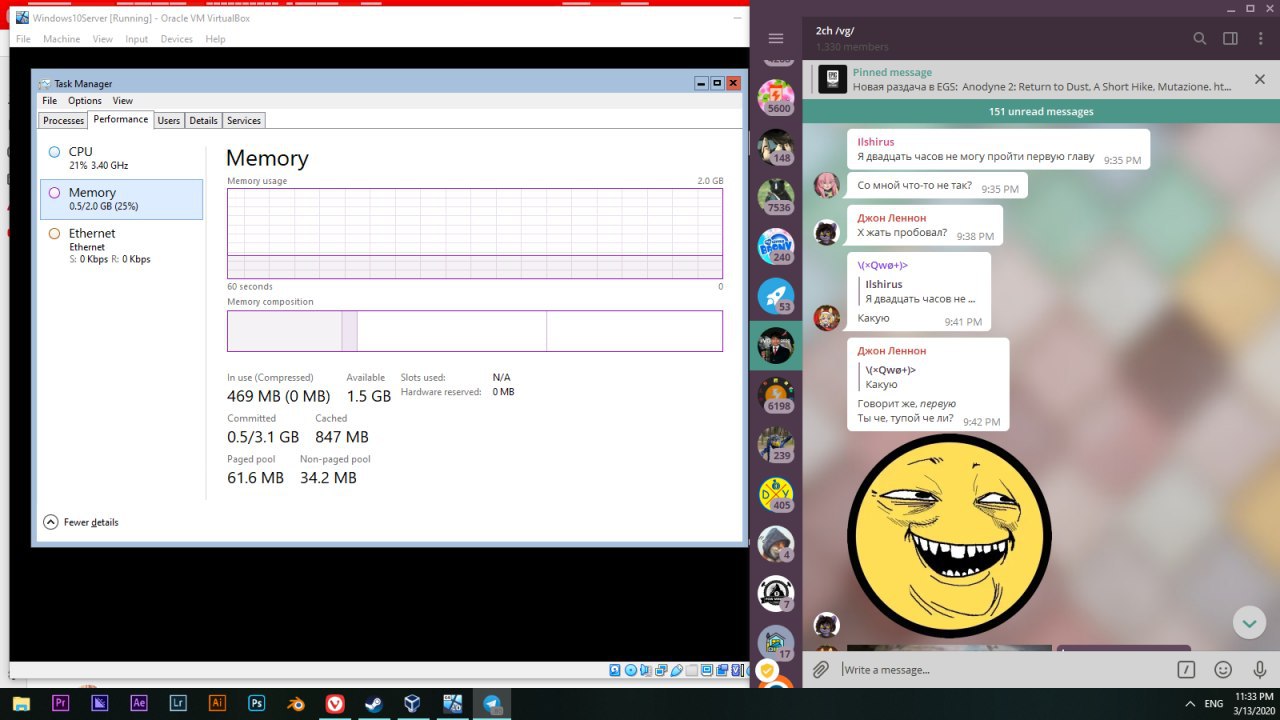1280x720 pixels.
Task: Open the emoji picker
Action: (x=1223, y=670)
